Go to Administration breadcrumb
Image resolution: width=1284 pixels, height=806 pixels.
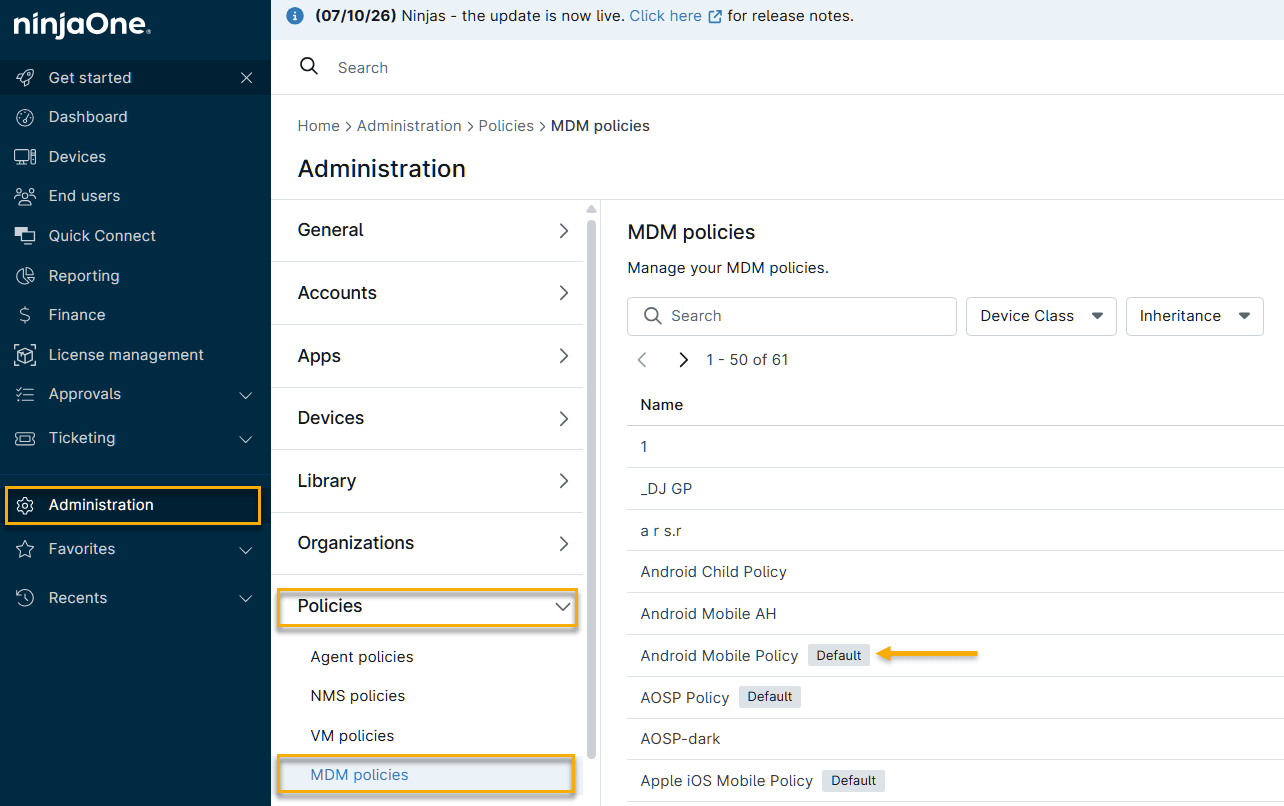(x=409, y=126)
